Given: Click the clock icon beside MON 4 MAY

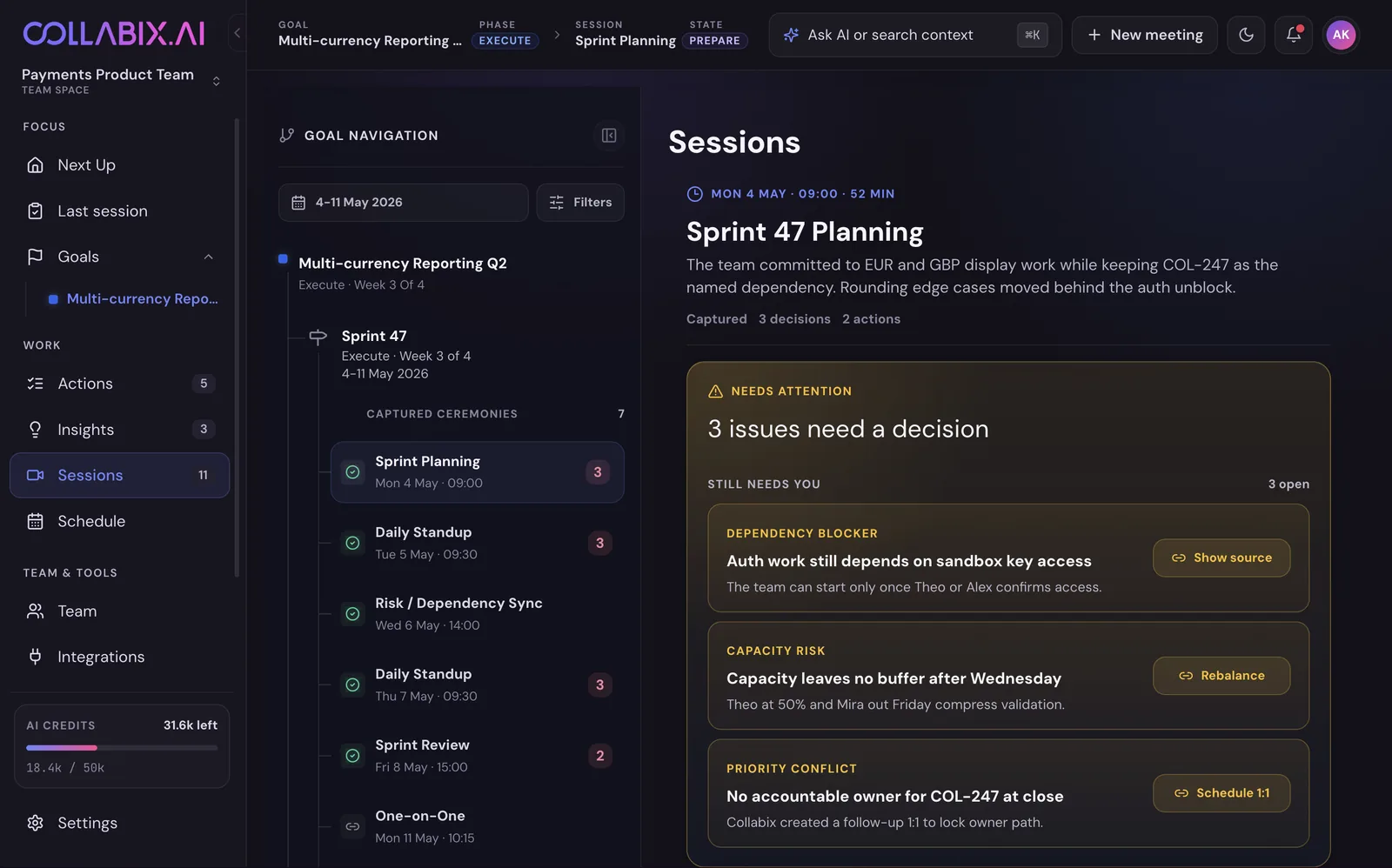Looking at the screenshot, I should [x=694, y=194].
